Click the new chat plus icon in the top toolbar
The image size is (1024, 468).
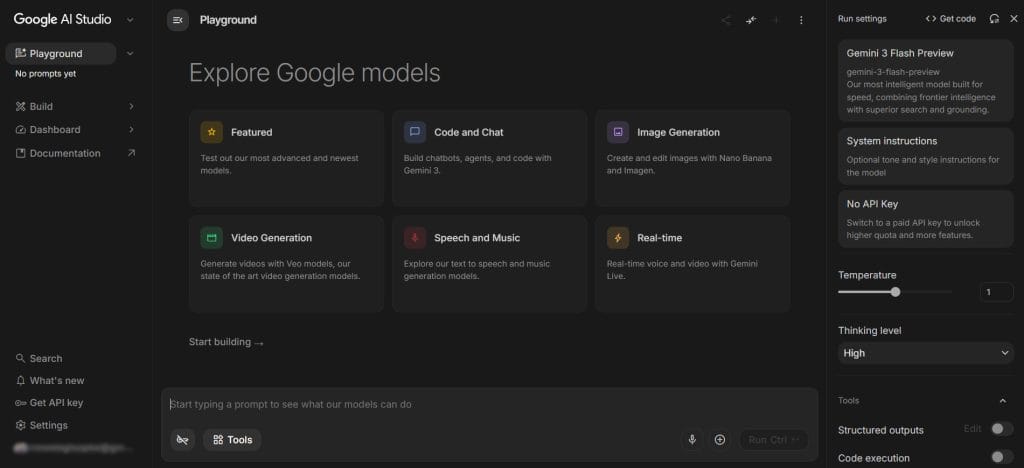(x=776, y=20)
